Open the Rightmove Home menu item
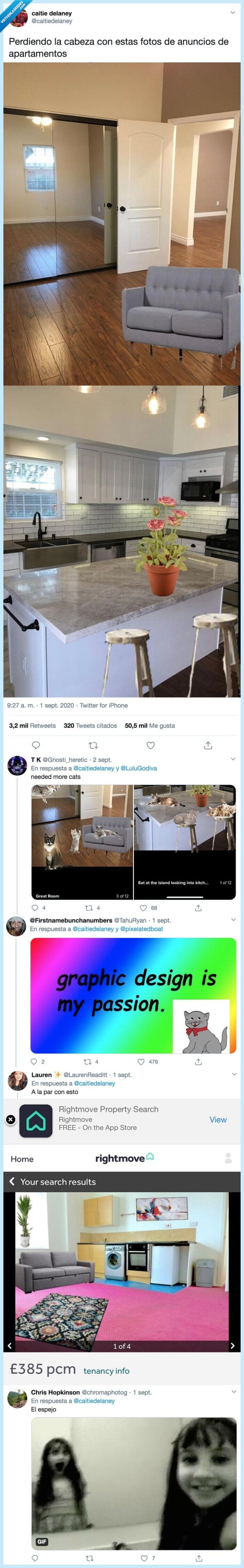This screenshot has height=1568, width=244. click(22, 1159)
